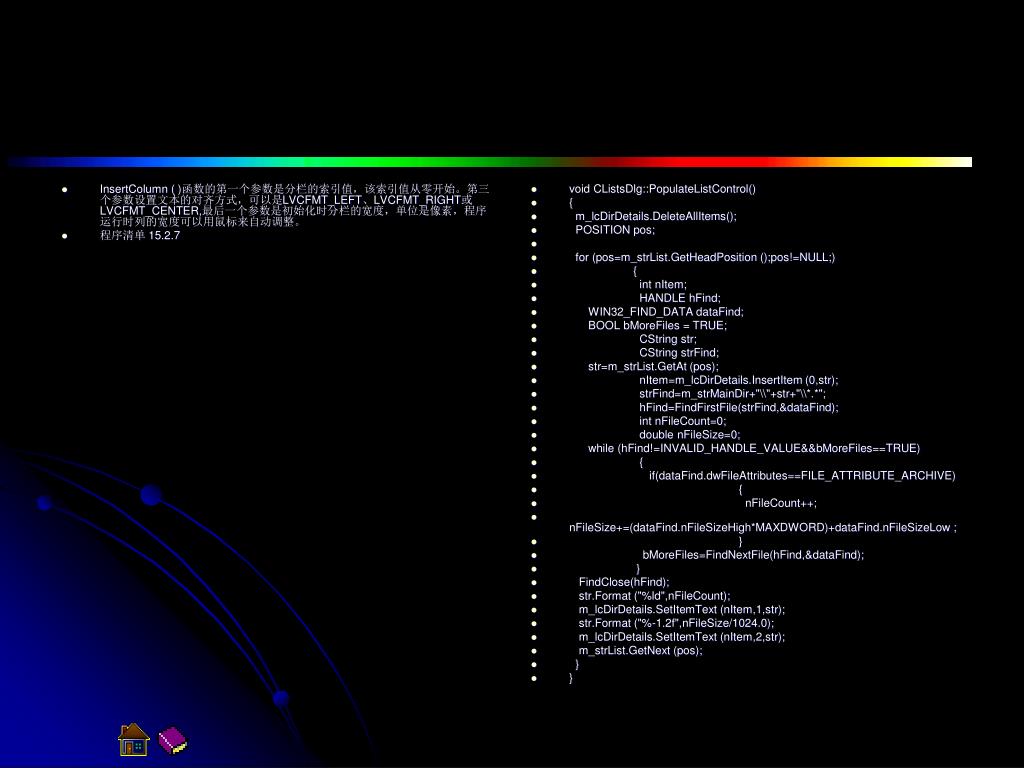Select line 'hFind=FindFirstFile(strFind,&dataFind);'
1024x768 pixels.
(739, 408)
